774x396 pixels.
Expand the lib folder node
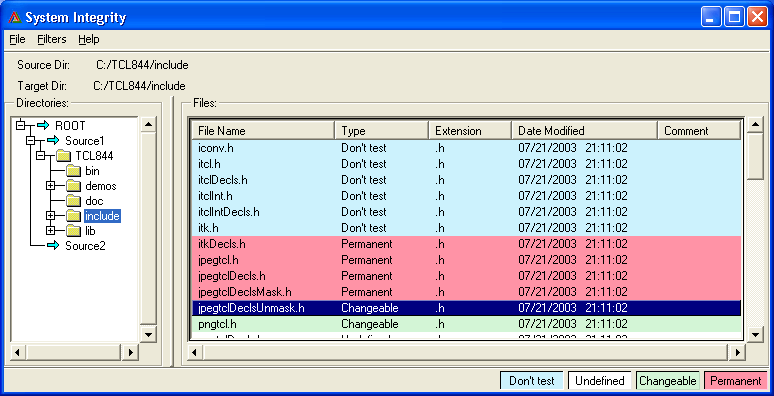tap(50, 231)
